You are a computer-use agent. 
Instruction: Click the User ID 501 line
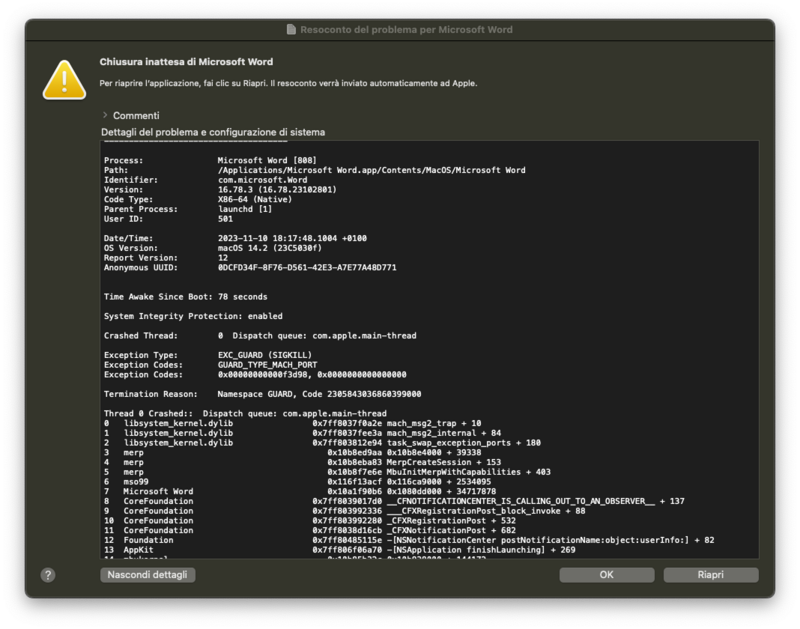[168, 219]
